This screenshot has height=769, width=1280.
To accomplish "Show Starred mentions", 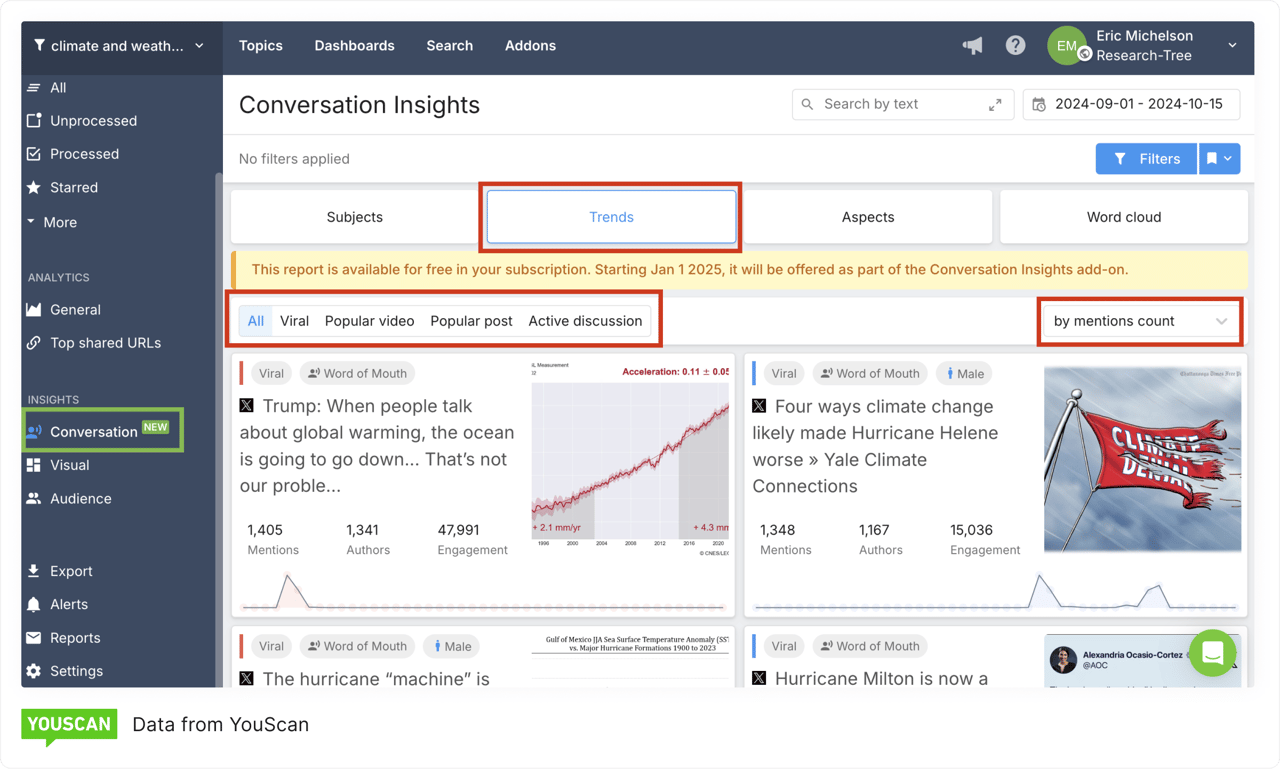I will tap(72, 187).
